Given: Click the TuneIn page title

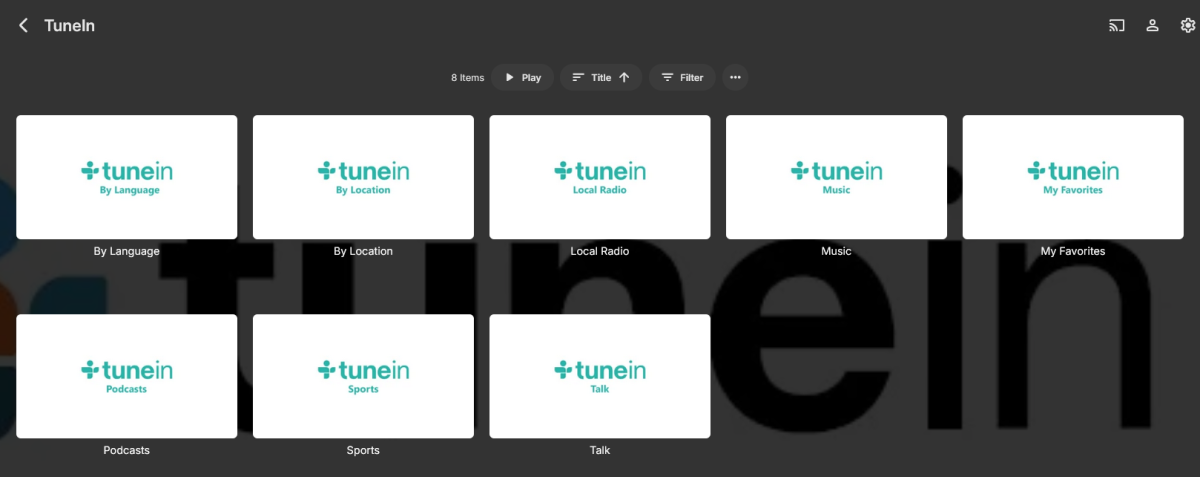Looking at the screenshot, I should (x=70, y=26).
